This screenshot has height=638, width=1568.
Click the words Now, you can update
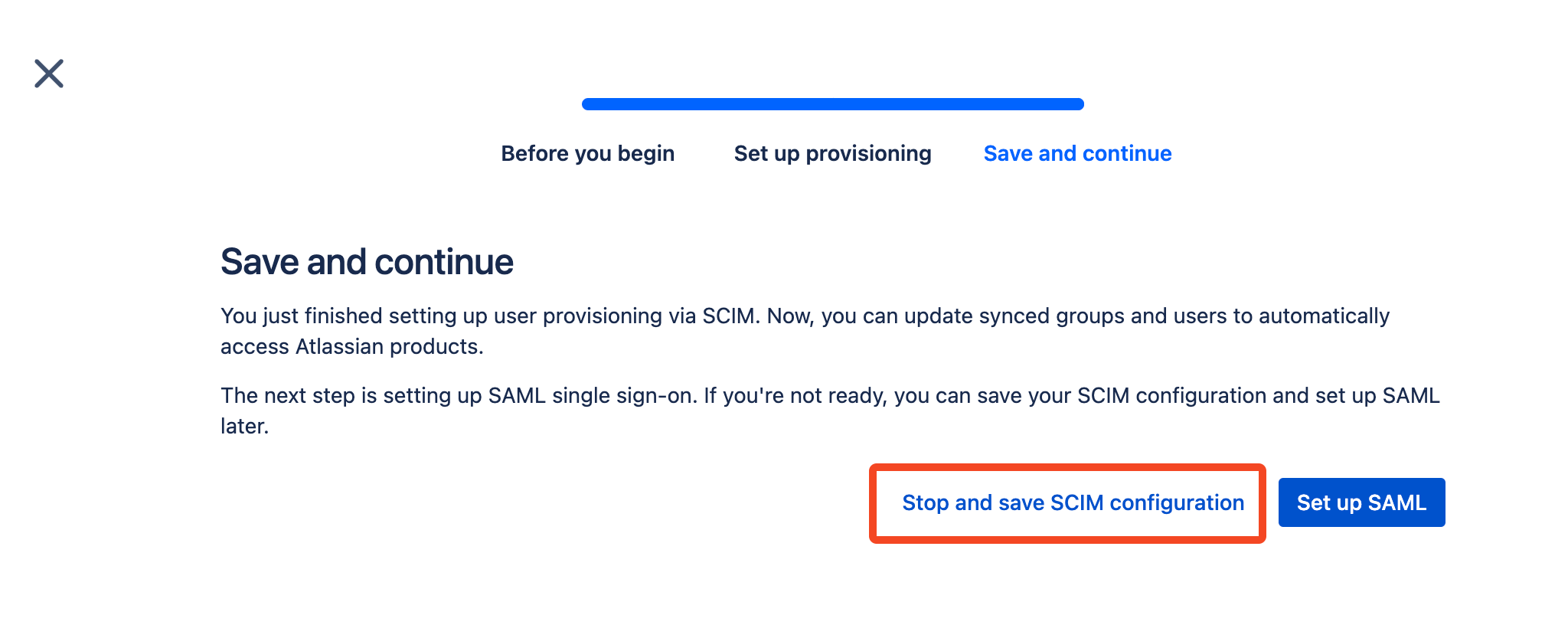click(x=832, y=316)
